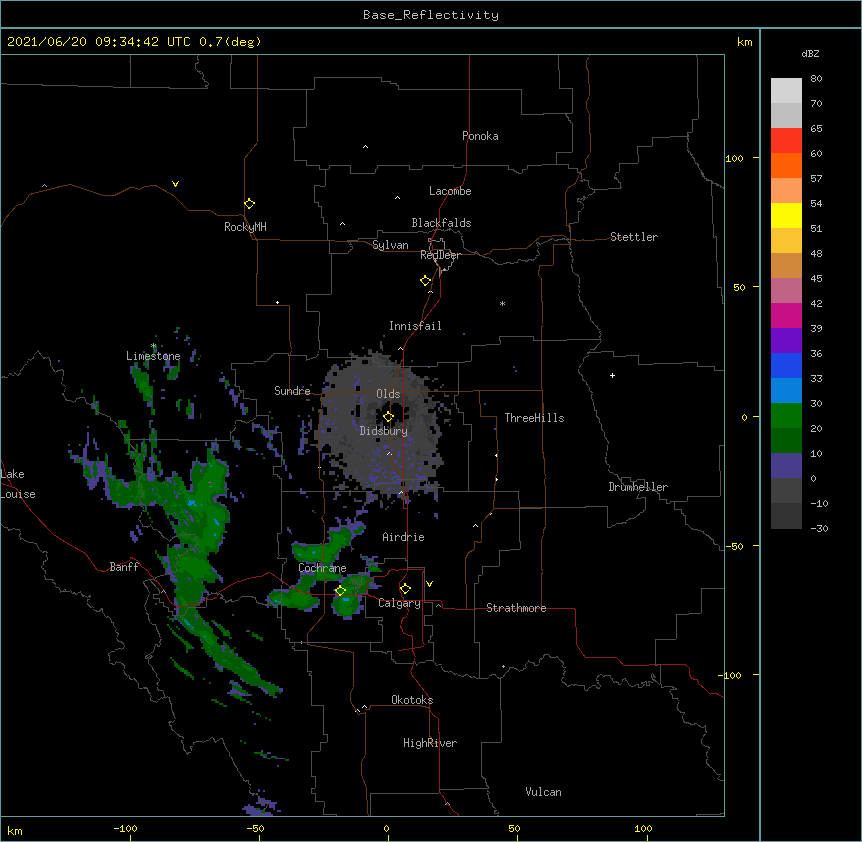Click the Stettler city label
Screen dimensions: 862x842
pyautogui.click(x=634, y=237)
